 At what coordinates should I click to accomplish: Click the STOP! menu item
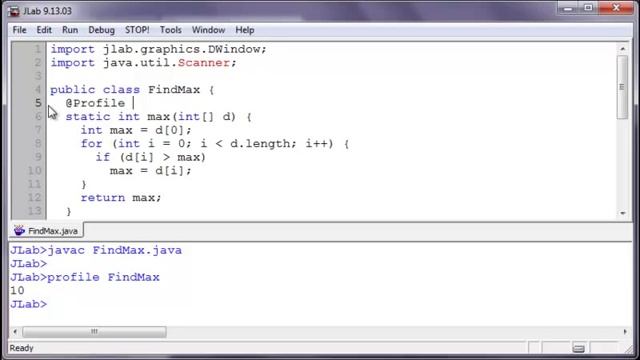pos(137,30)
